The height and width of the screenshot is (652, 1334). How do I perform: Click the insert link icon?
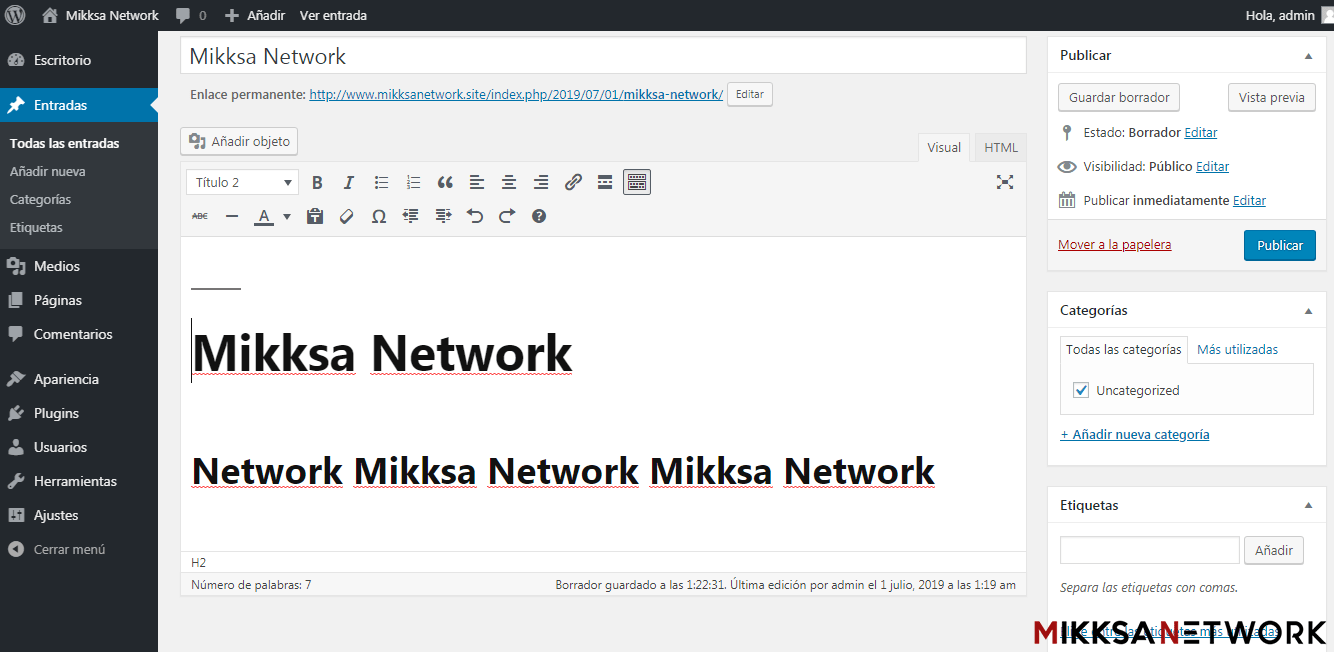pos(573,182)
